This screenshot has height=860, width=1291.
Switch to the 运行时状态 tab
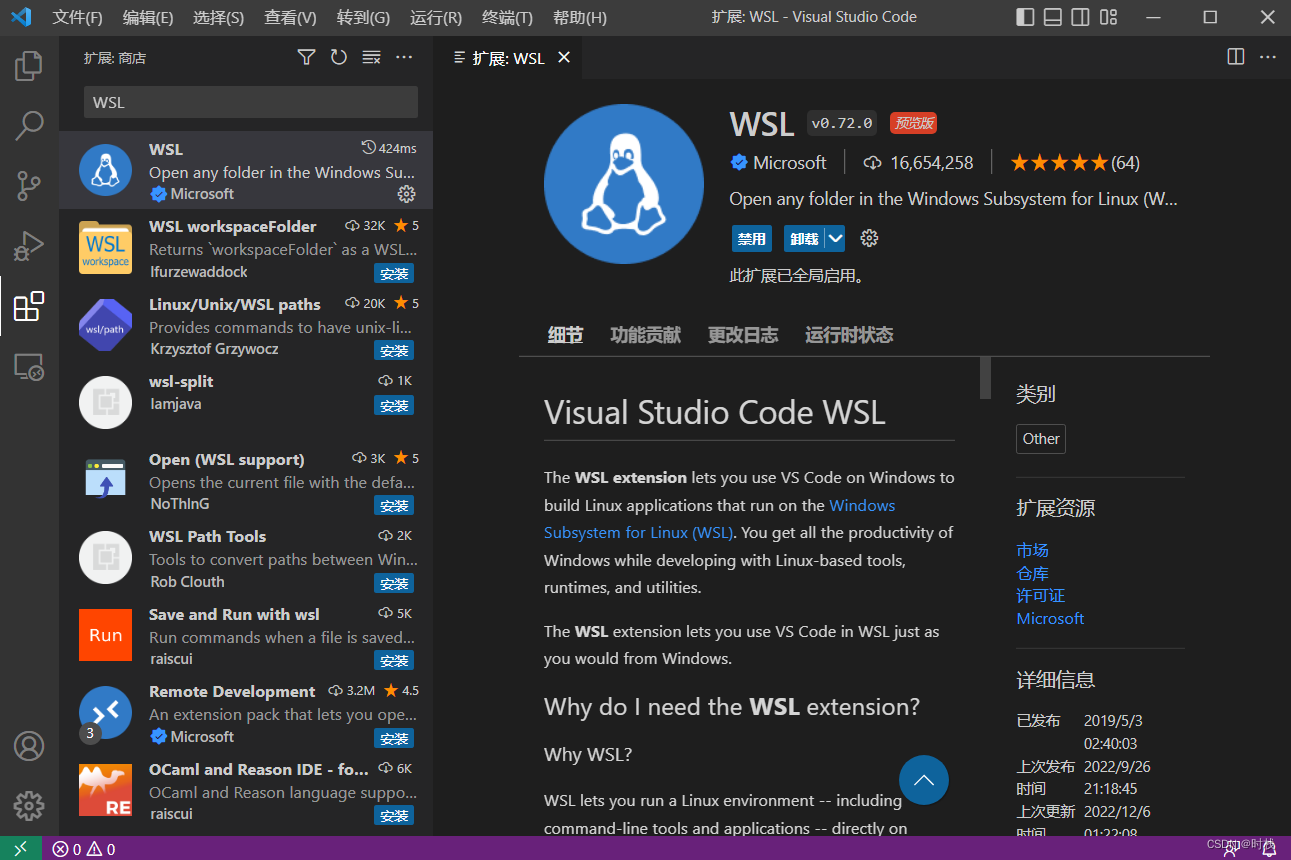[x=849, y=335]
